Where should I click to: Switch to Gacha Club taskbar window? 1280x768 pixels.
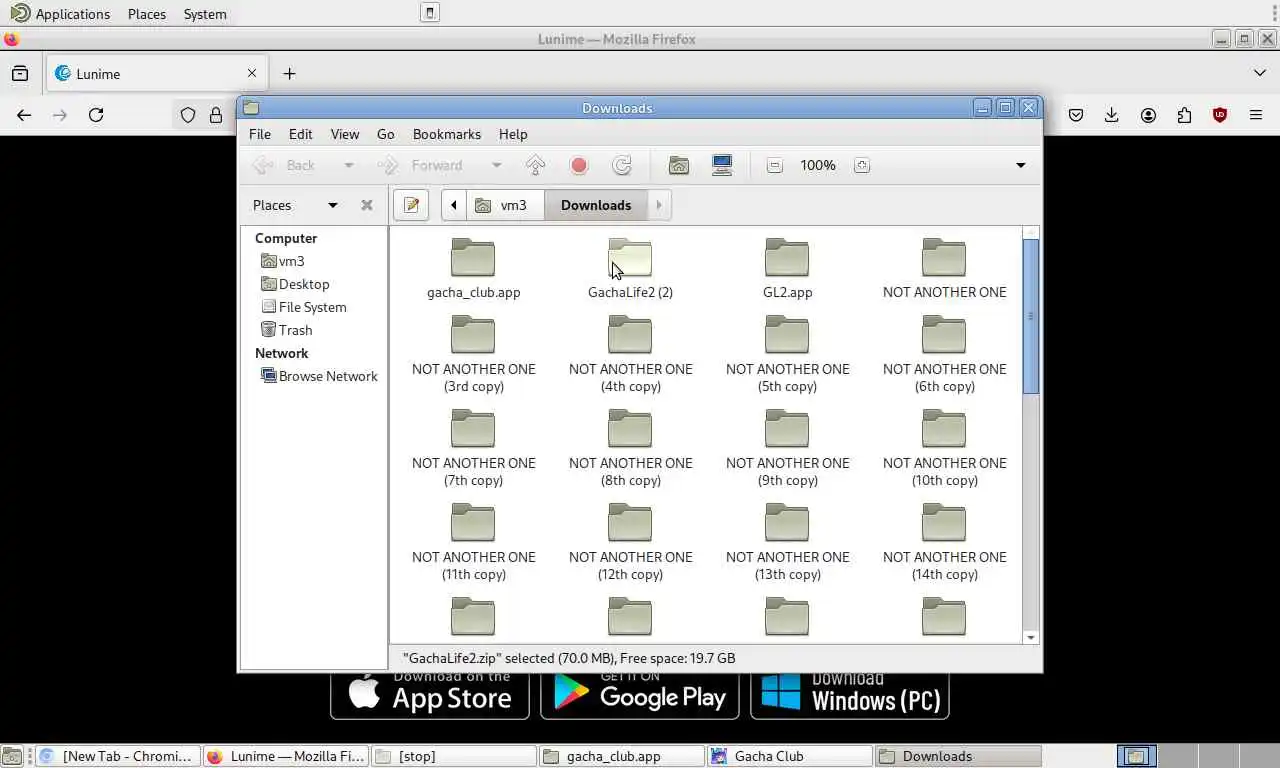coord(789,756)
